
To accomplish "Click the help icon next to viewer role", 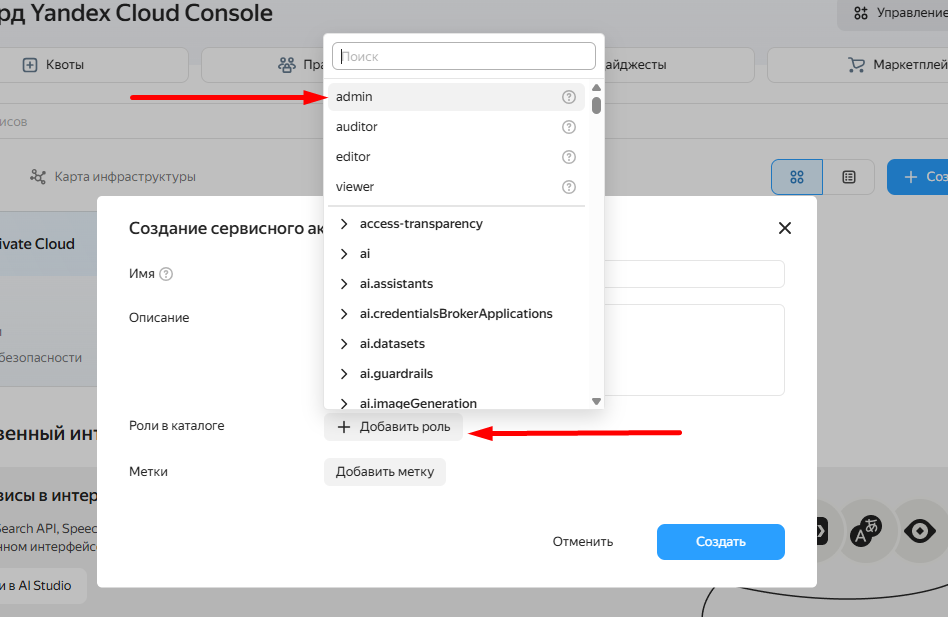I will (568, 187).
